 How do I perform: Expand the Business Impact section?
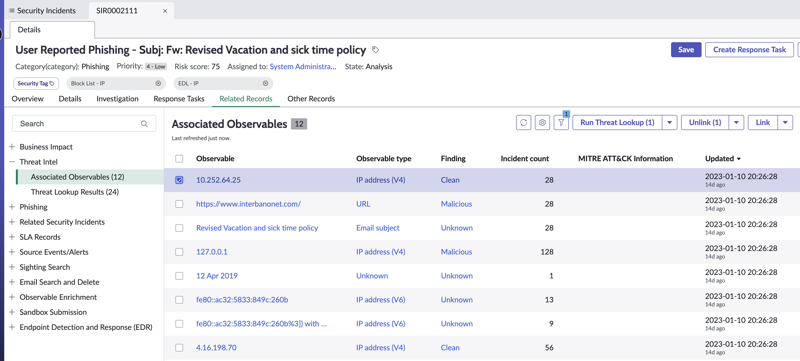pos(12,147)
